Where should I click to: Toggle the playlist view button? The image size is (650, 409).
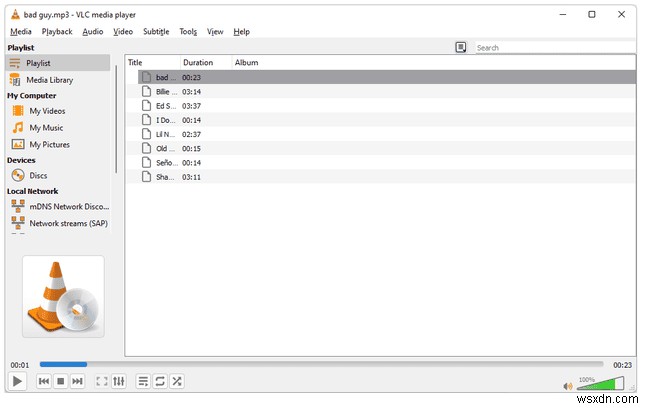pos(143,381)
